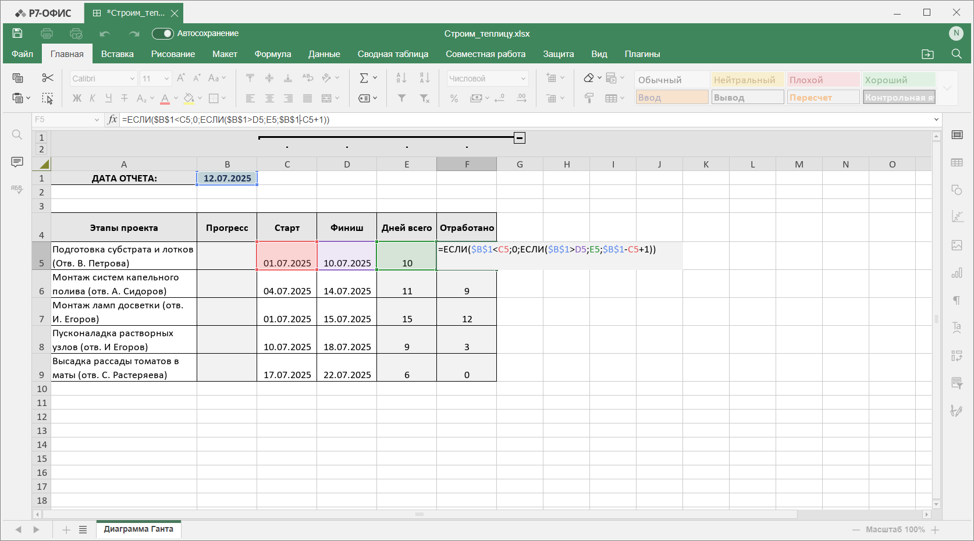Expand the formula bar with arrow
The height and width of the screenshot is (541, 974).
coord(936,119)
